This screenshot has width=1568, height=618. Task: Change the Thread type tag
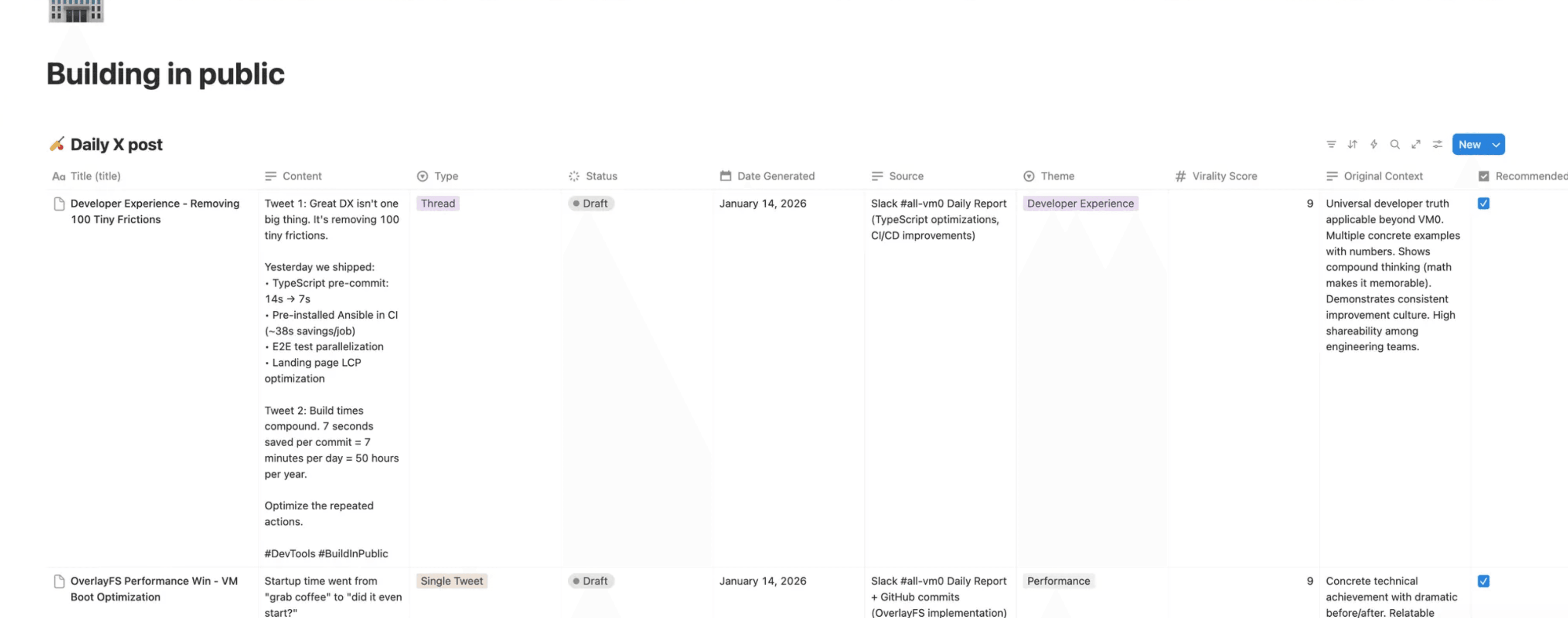438,204
